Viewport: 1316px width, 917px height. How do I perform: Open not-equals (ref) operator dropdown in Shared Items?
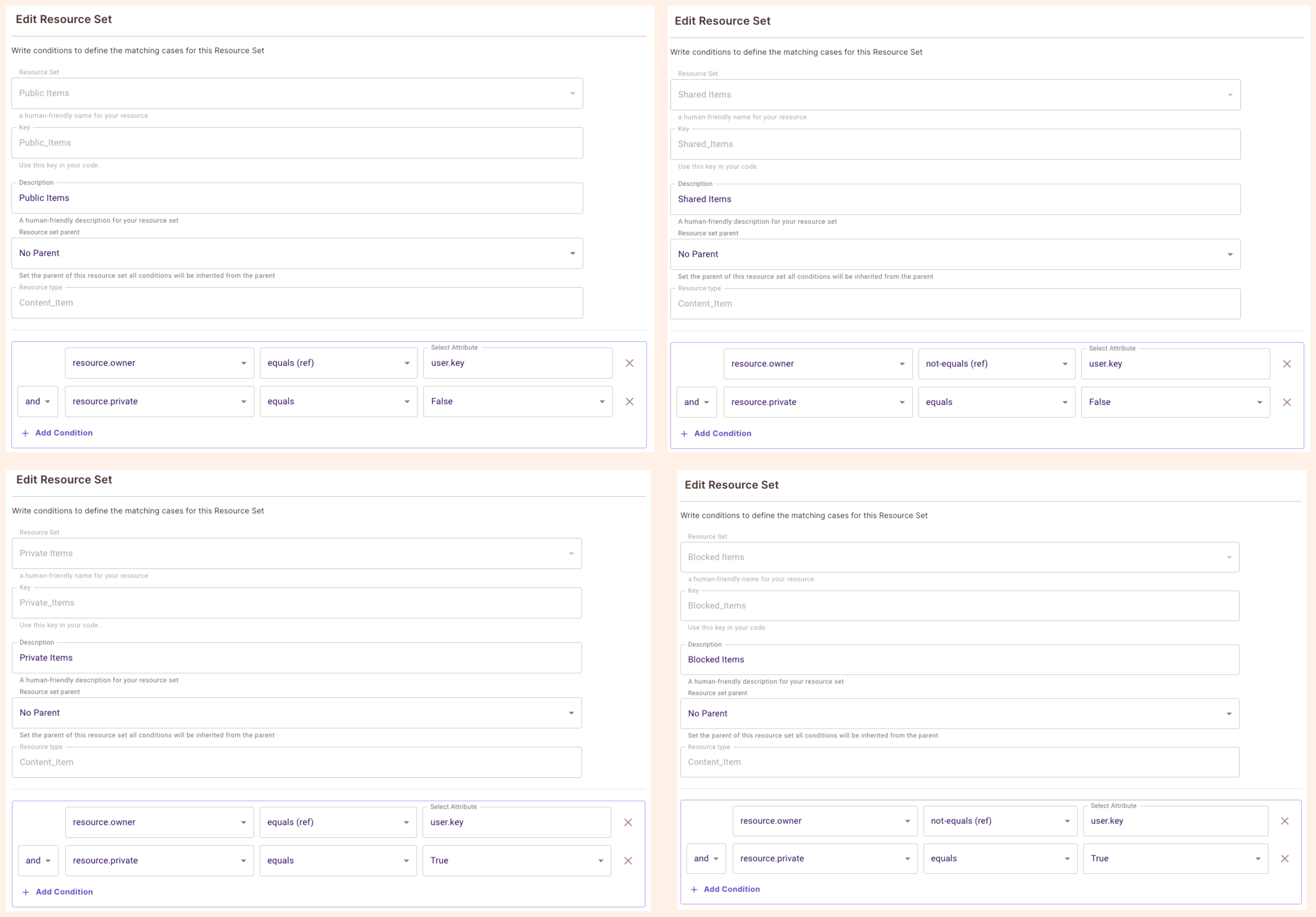point(997,364)
